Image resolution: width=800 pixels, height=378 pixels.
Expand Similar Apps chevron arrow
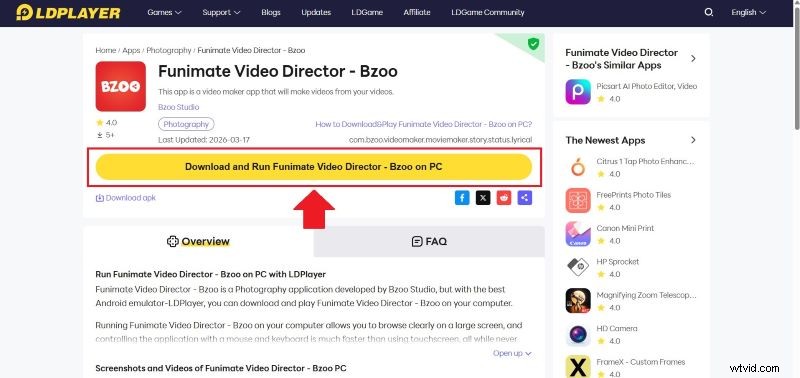693,59
